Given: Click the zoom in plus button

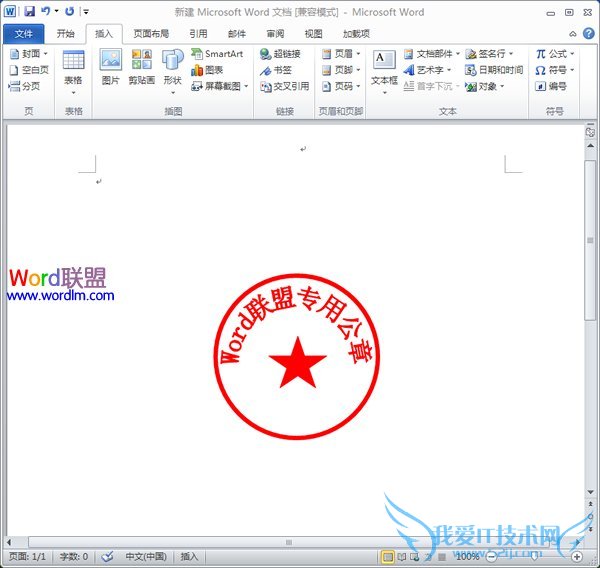Looking at the screenshot, I should tap(577, 556).
